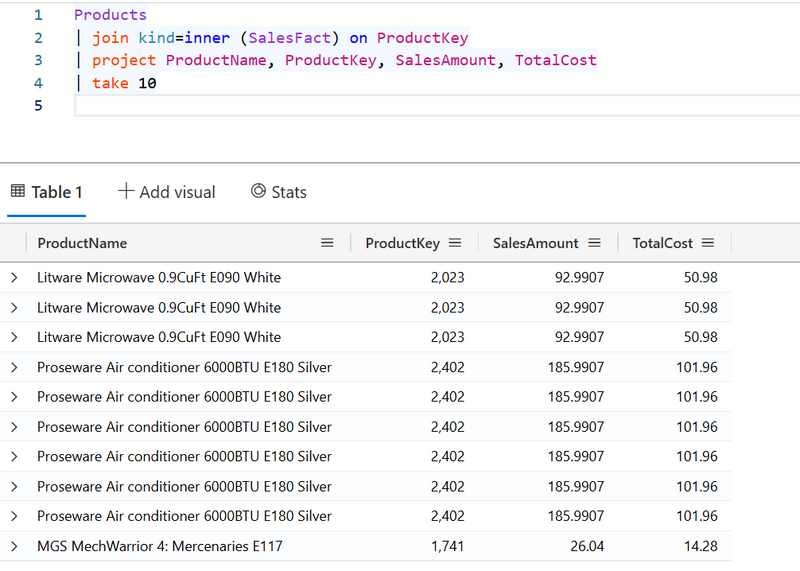Expand the fifth Proseware Air conditioner row
This screenshot has height=571, width=800.
tap(14, 487)
